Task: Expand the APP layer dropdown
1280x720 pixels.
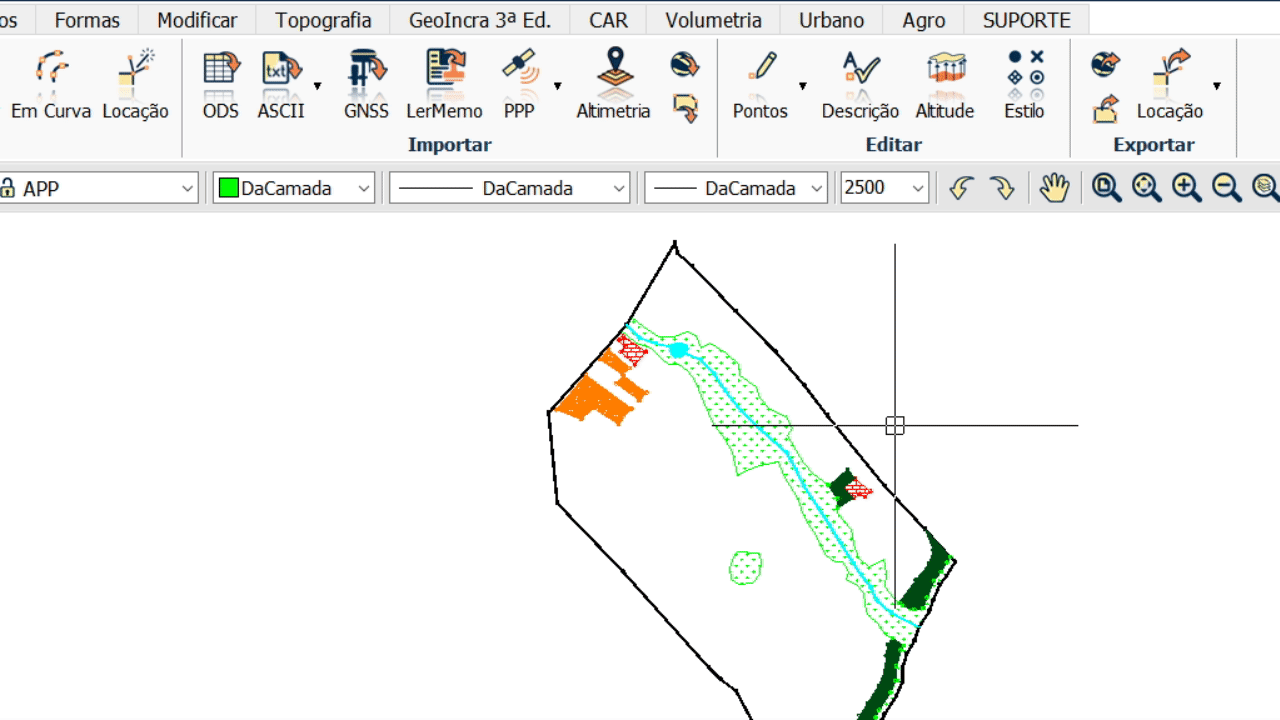Action: (x=188, y=188)
